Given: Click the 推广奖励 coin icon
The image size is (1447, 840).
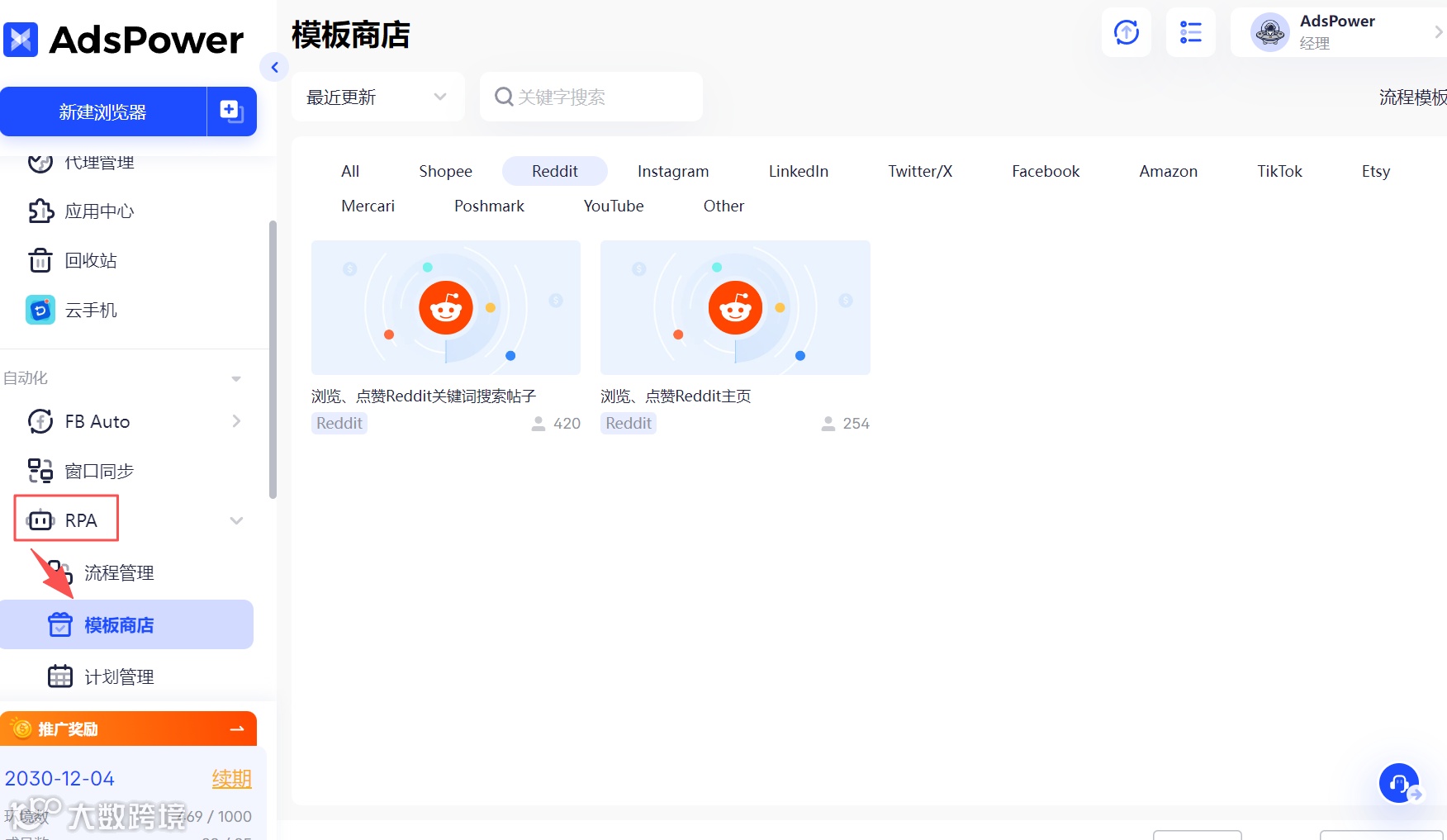Looking at the screenshot, I should tap(22, 728).
